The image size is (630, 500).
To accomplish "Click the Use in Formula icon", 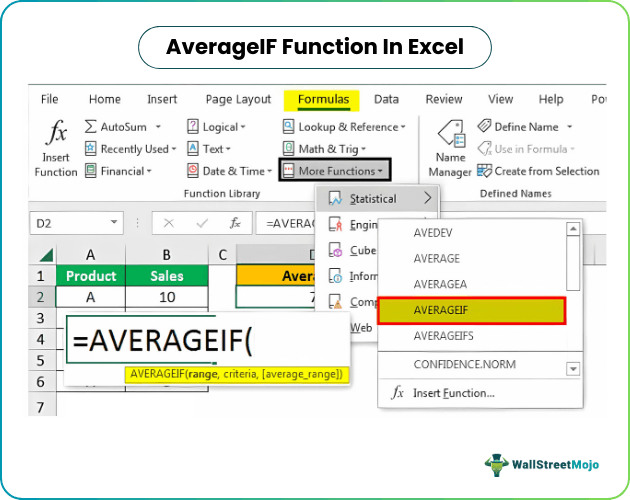I will pos(484,149).
